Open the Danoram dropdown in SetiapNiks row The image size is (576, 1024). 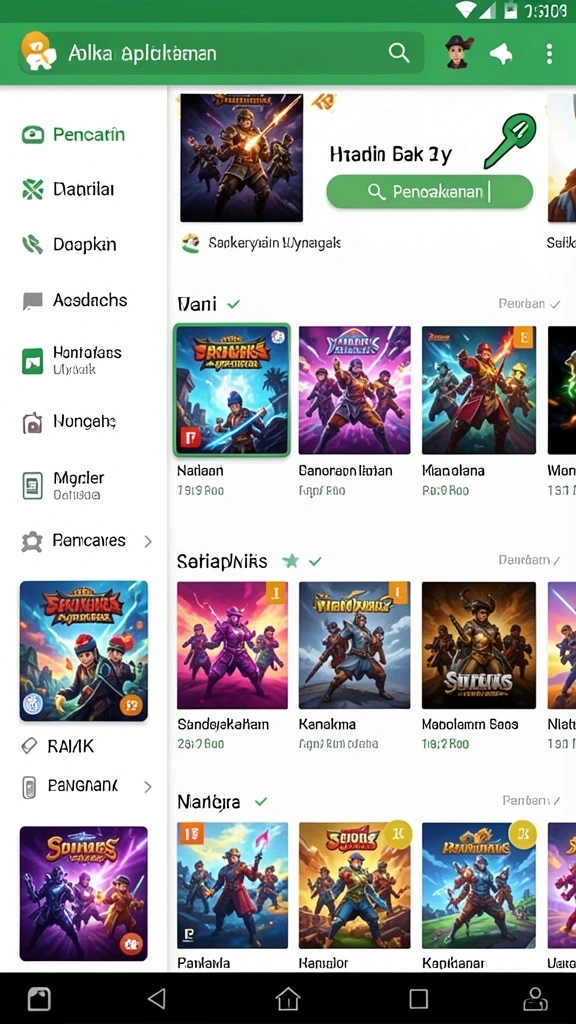[530, 560]
